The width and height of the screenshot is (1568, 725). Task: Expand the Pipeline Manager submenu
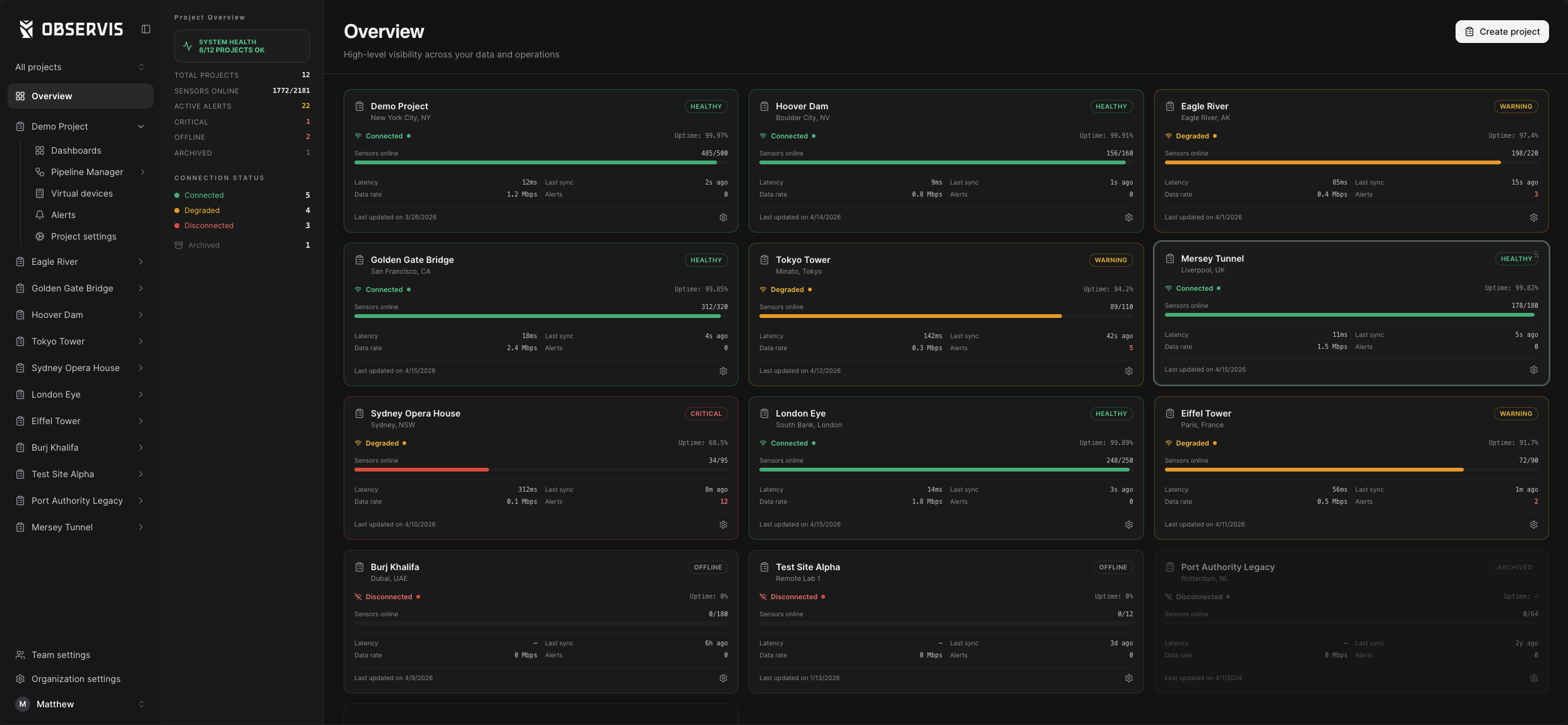point(143,172)
